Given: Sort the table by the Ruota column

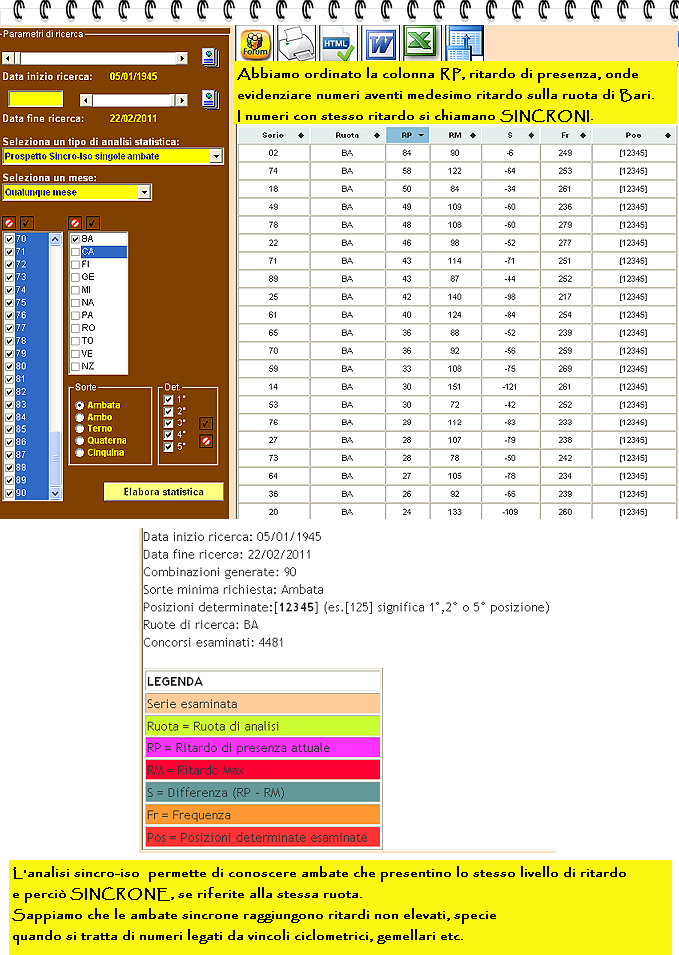Looking at the screenshot, I should point(347,134).
